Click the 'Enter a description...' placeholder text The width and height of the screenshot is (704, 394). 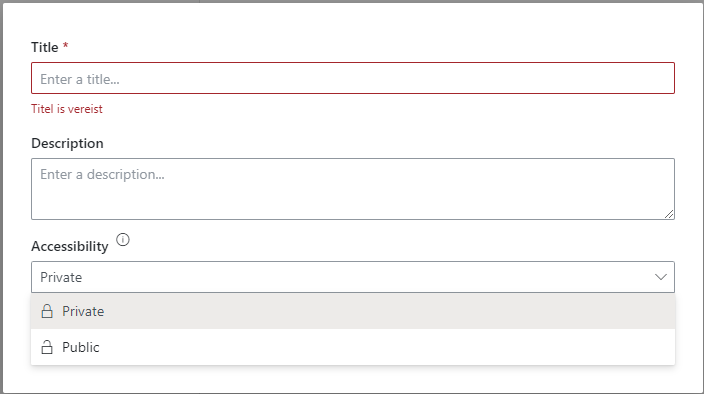[x=102, y=174]
